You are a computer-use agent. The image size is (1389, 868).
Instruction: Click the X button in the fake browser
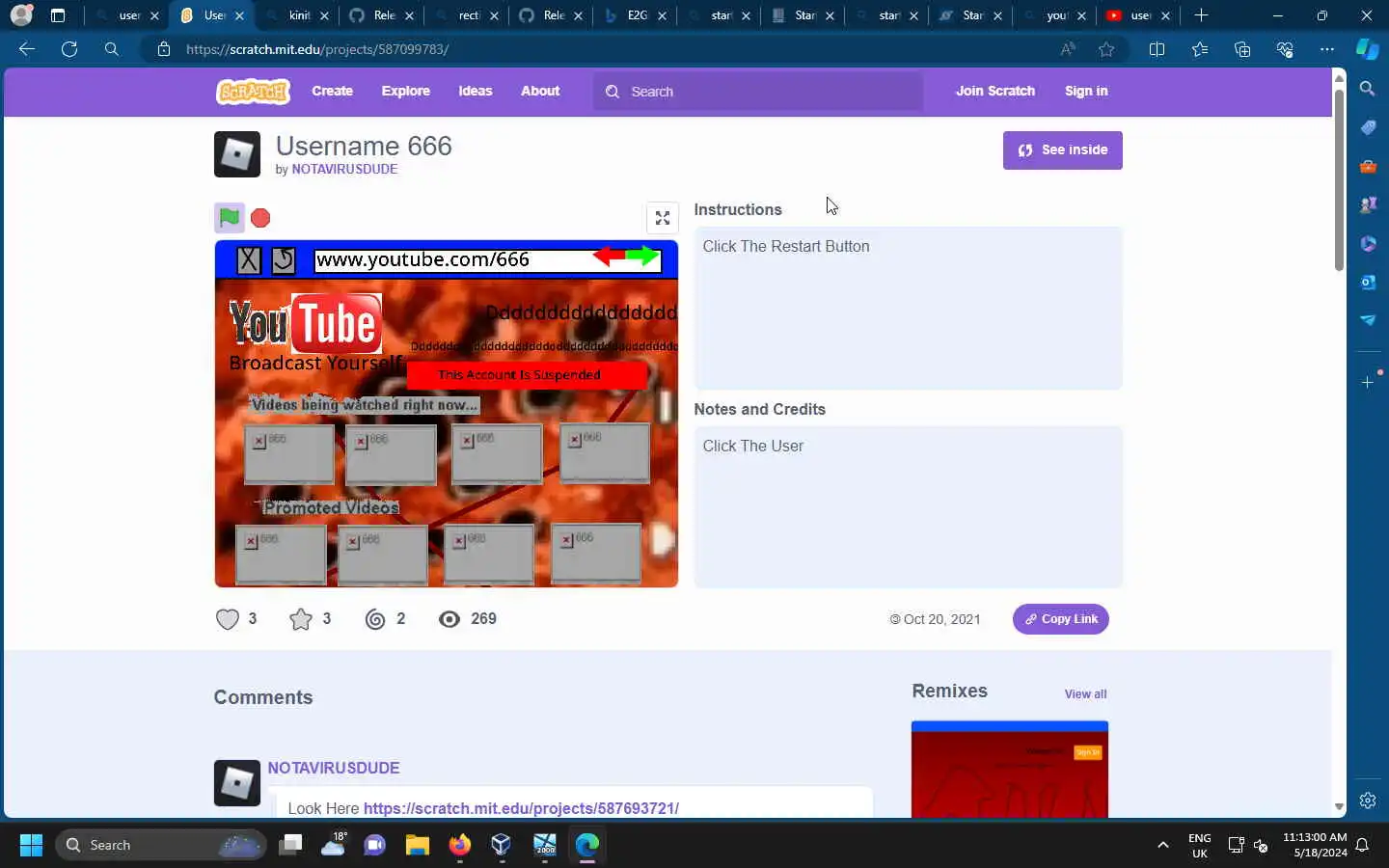(249, 260)
